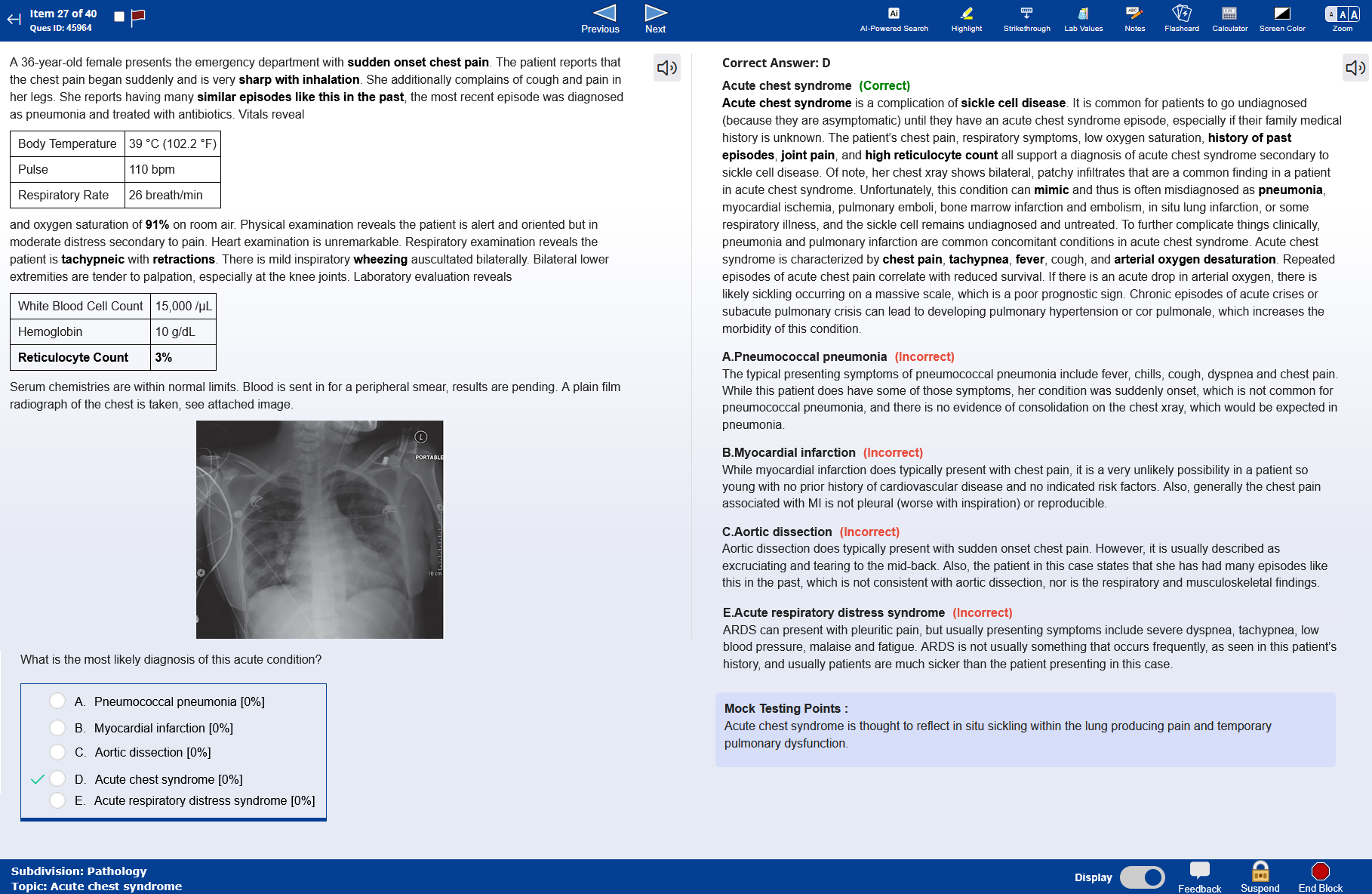This screenshot has height=894, width=1372.
Task: Select answer B Myocardial infarction
Action: (57, 727)
